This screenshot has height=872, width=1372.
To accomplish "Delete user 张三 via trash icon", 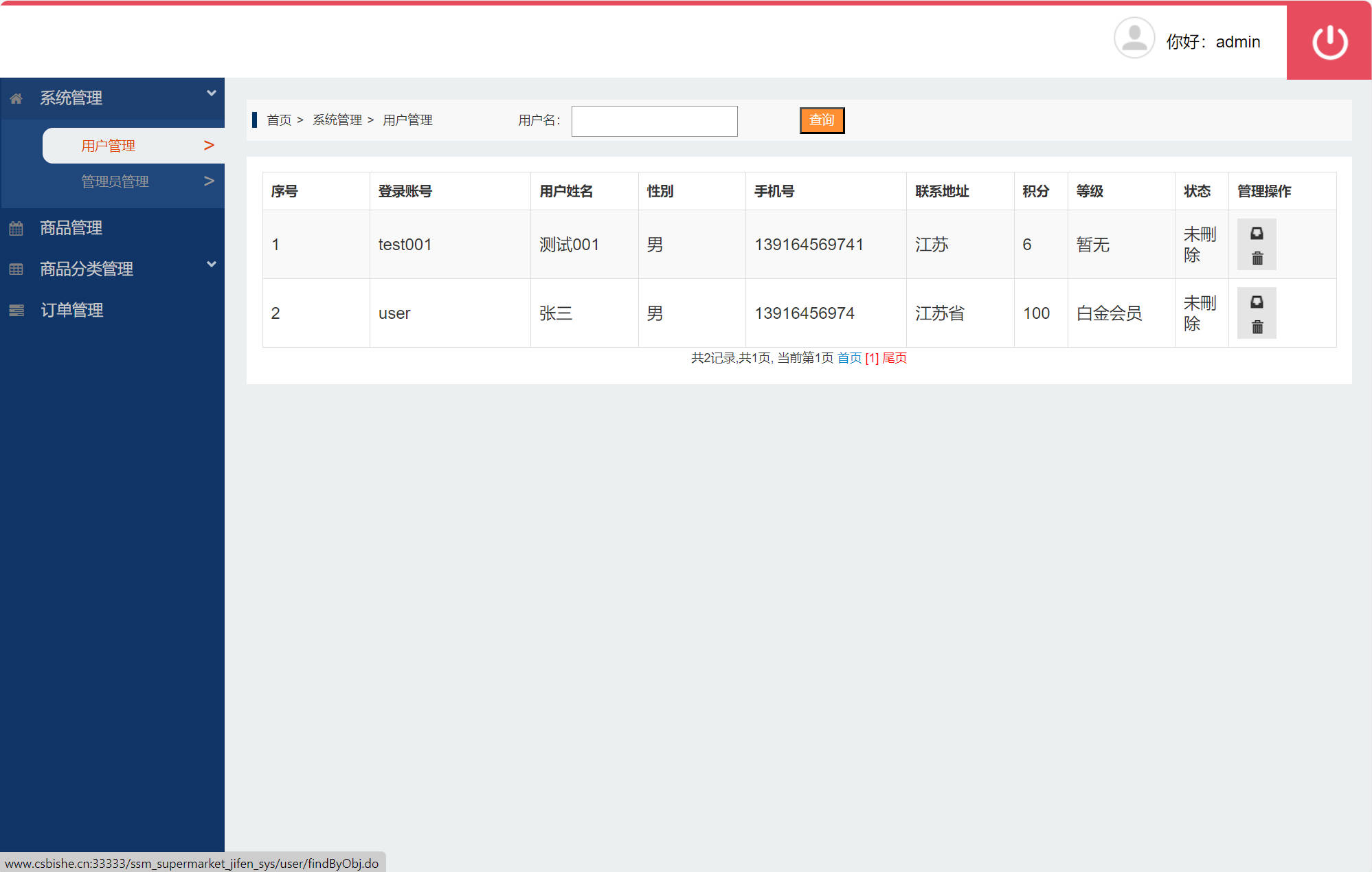I will tap(1257, 327).
